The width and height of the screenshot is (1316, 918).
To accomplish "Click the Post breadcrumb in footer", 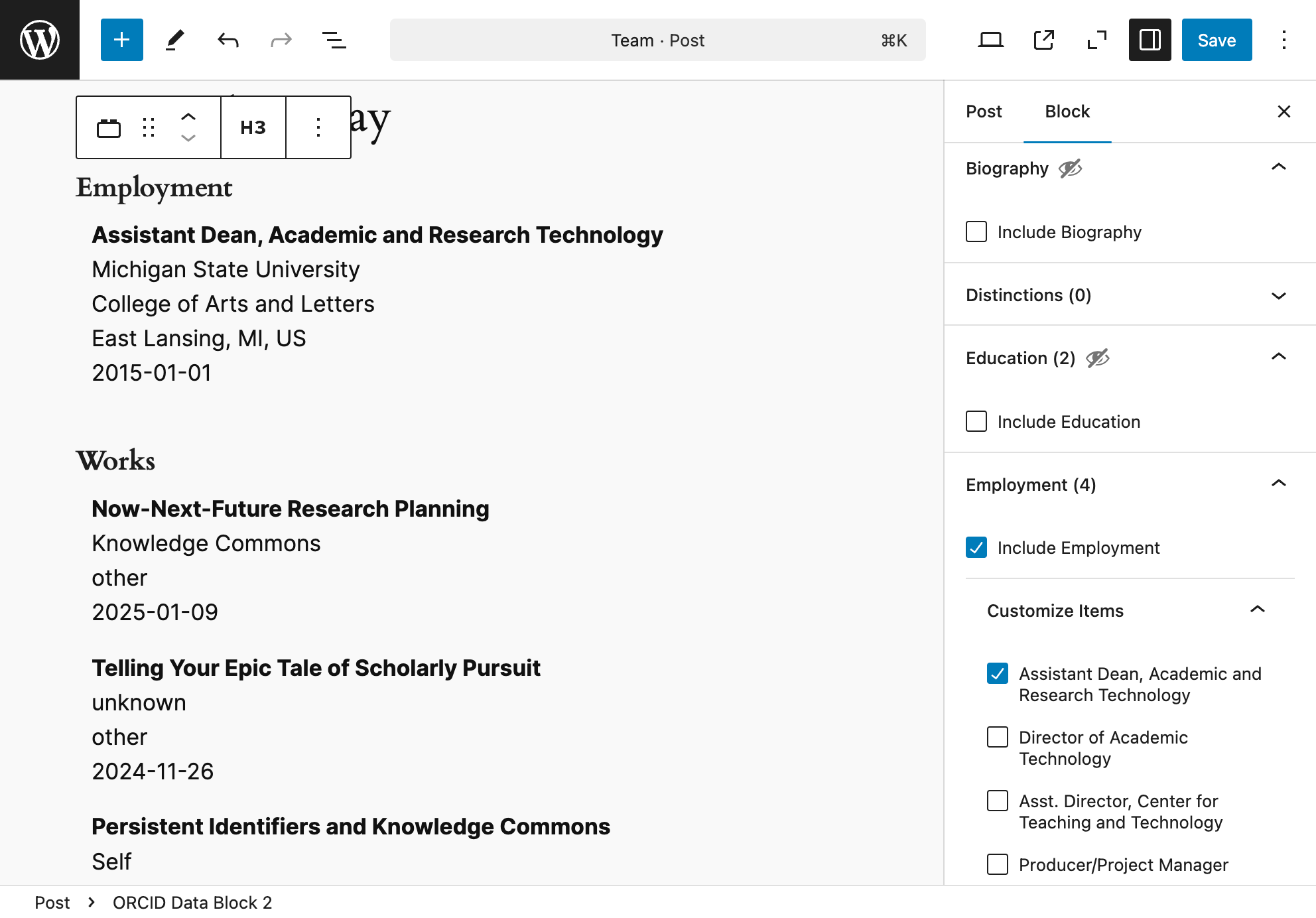I will 52,903.
